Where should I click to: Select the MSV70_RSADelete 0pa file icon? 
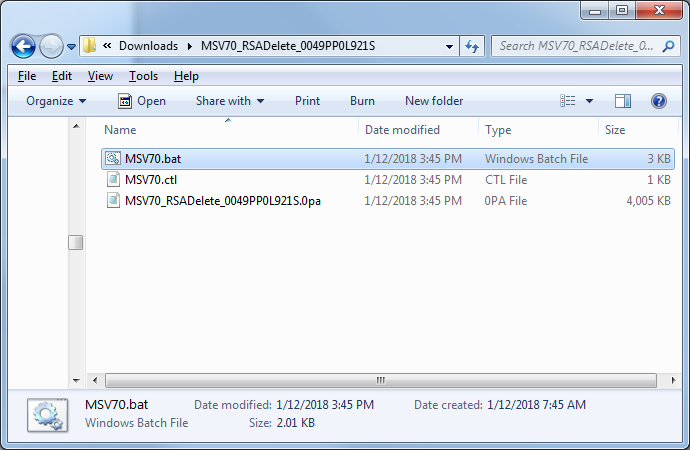coord(113,201)
